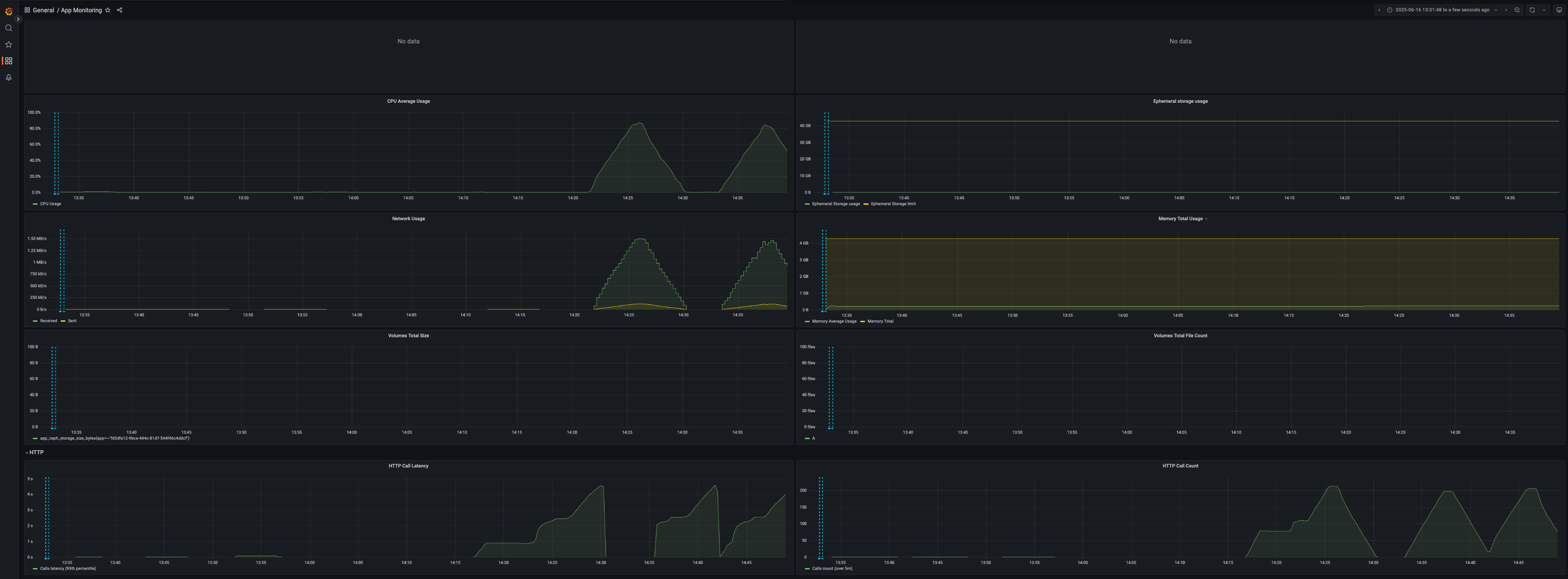Click the first CPU usage peak near 14:25
This screenshot has height=579, width=1568.
coord(639,123)
